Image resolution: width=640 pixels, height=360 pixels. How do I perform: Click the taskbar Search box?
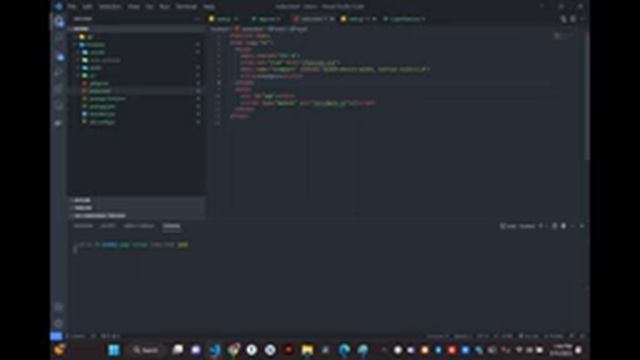146,350
